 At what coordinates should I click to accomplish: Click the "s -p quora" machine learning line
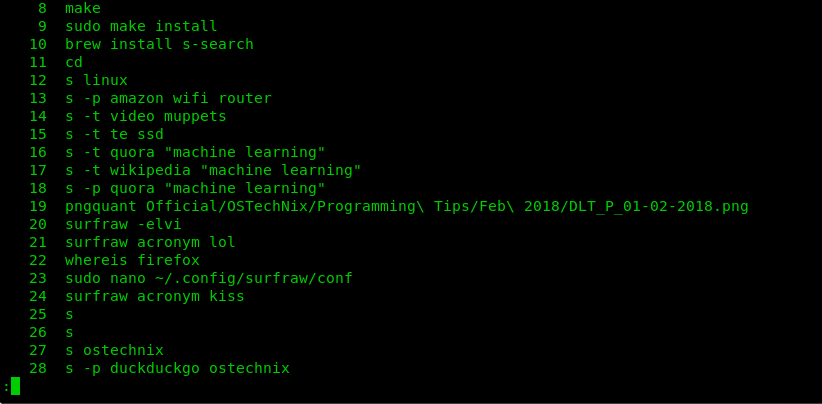195,188
